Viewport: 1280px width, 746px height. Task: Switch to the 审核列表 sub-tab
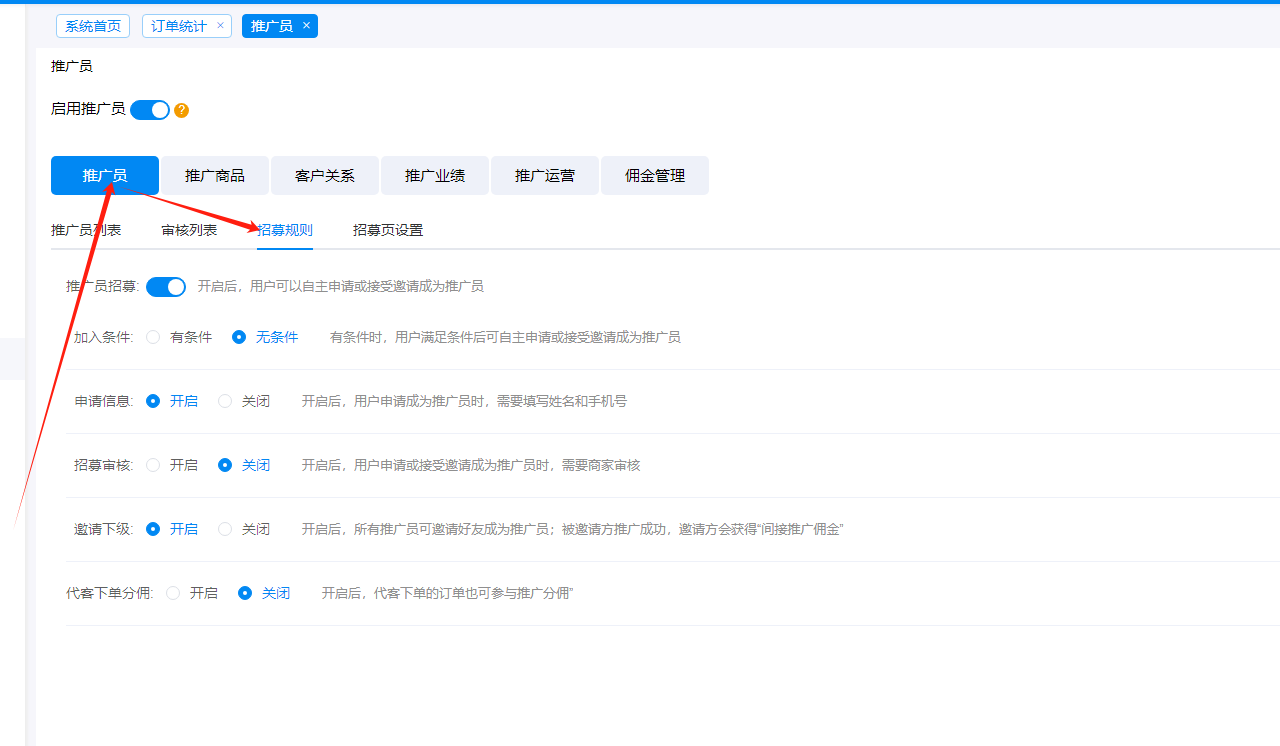[x=189, y=230]
